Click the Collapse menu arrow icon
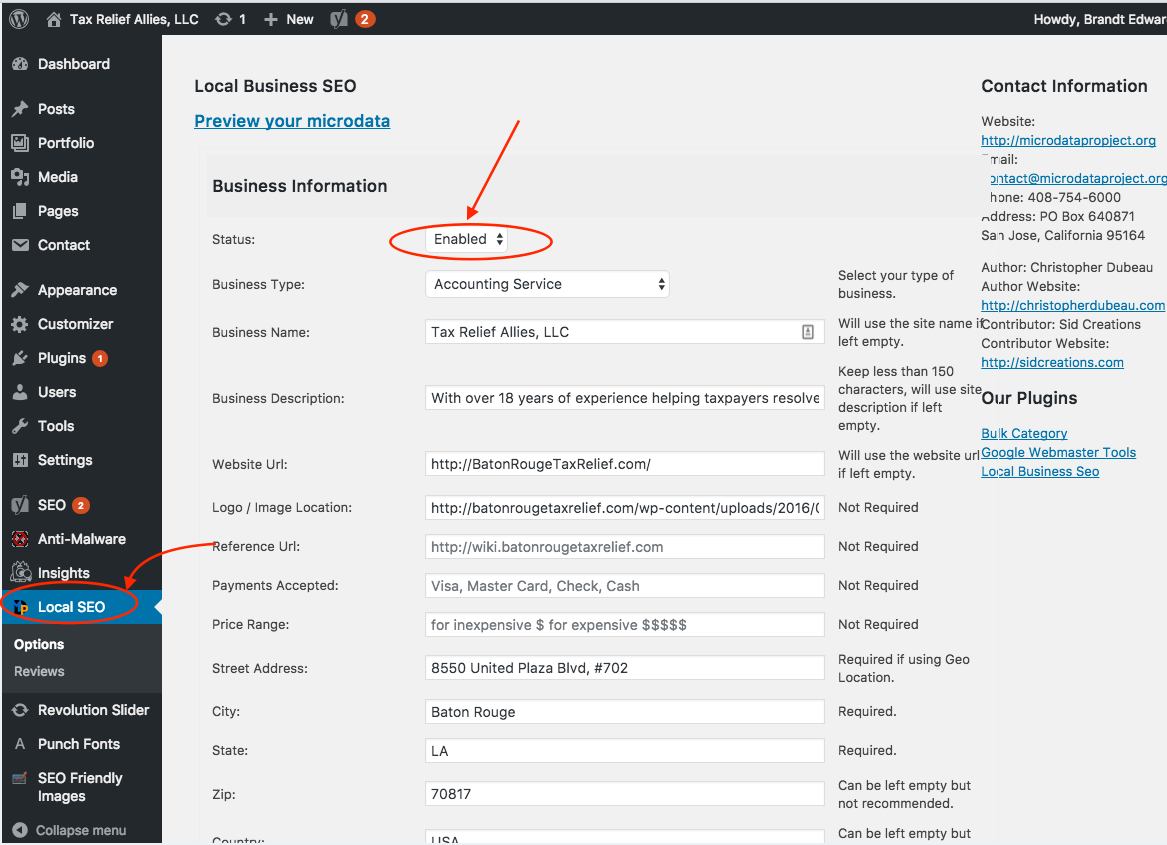The width and height of the screenshot is (1167, 845). [20, 830]
